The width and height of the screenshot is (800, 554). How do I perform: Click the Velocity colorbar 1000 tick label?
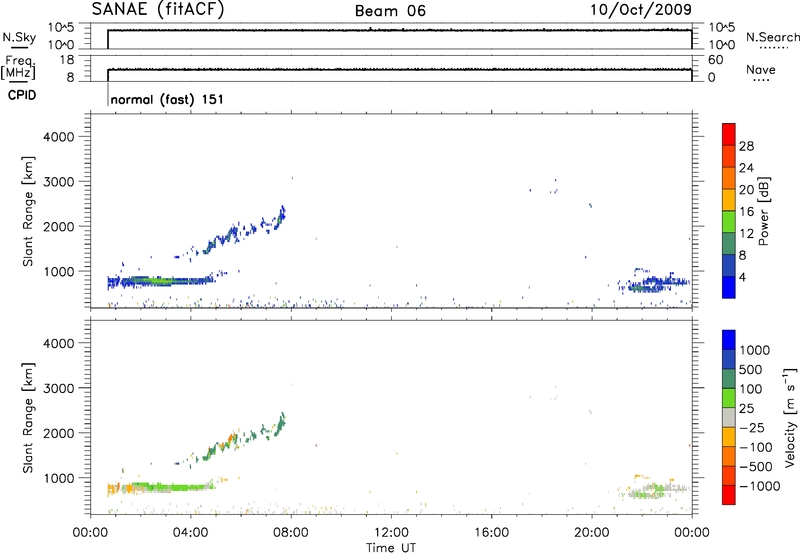[754, 350]
